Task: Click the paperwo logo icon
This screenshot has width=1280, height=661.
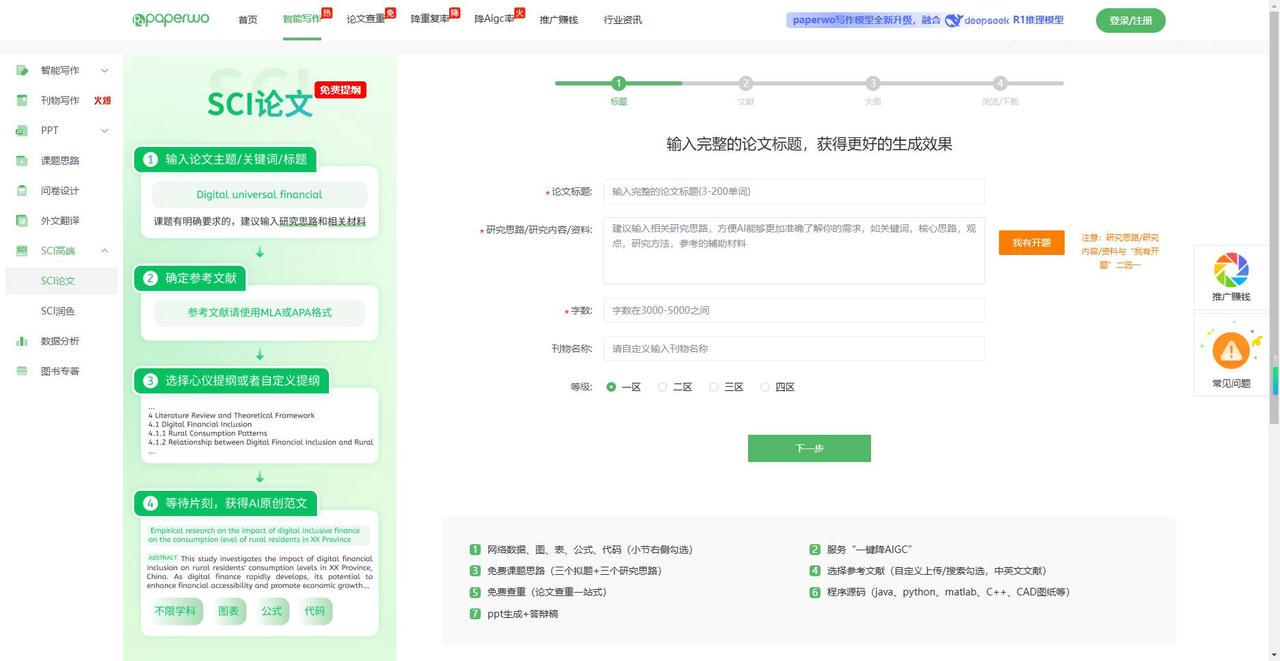Action: coord(139,19)
